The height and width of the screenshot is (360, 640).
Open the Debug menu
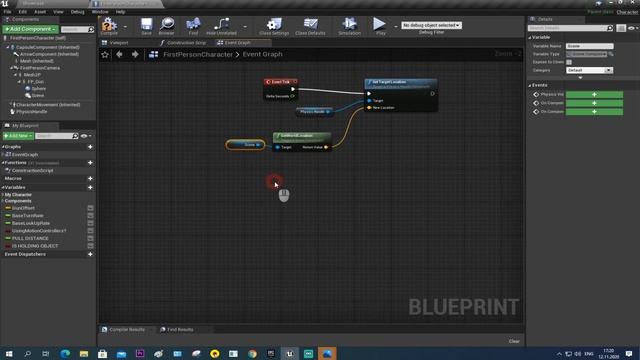pos(77,12)
